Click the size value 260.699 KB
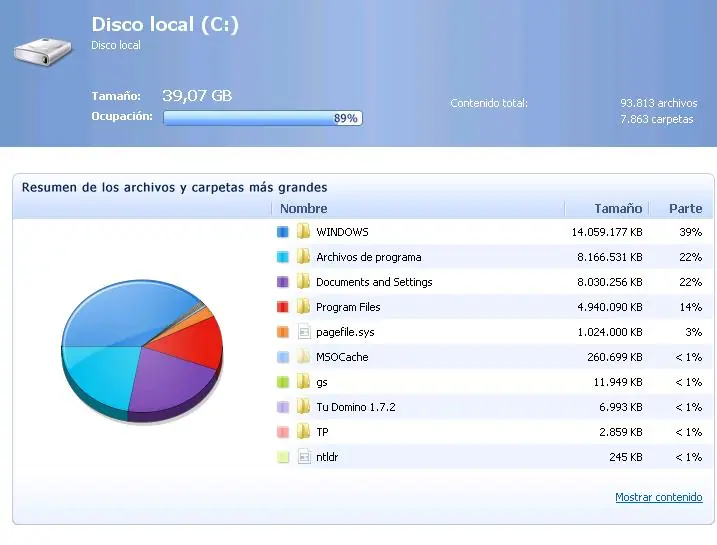Screen dimensions: 717x545 coord(615,357)
